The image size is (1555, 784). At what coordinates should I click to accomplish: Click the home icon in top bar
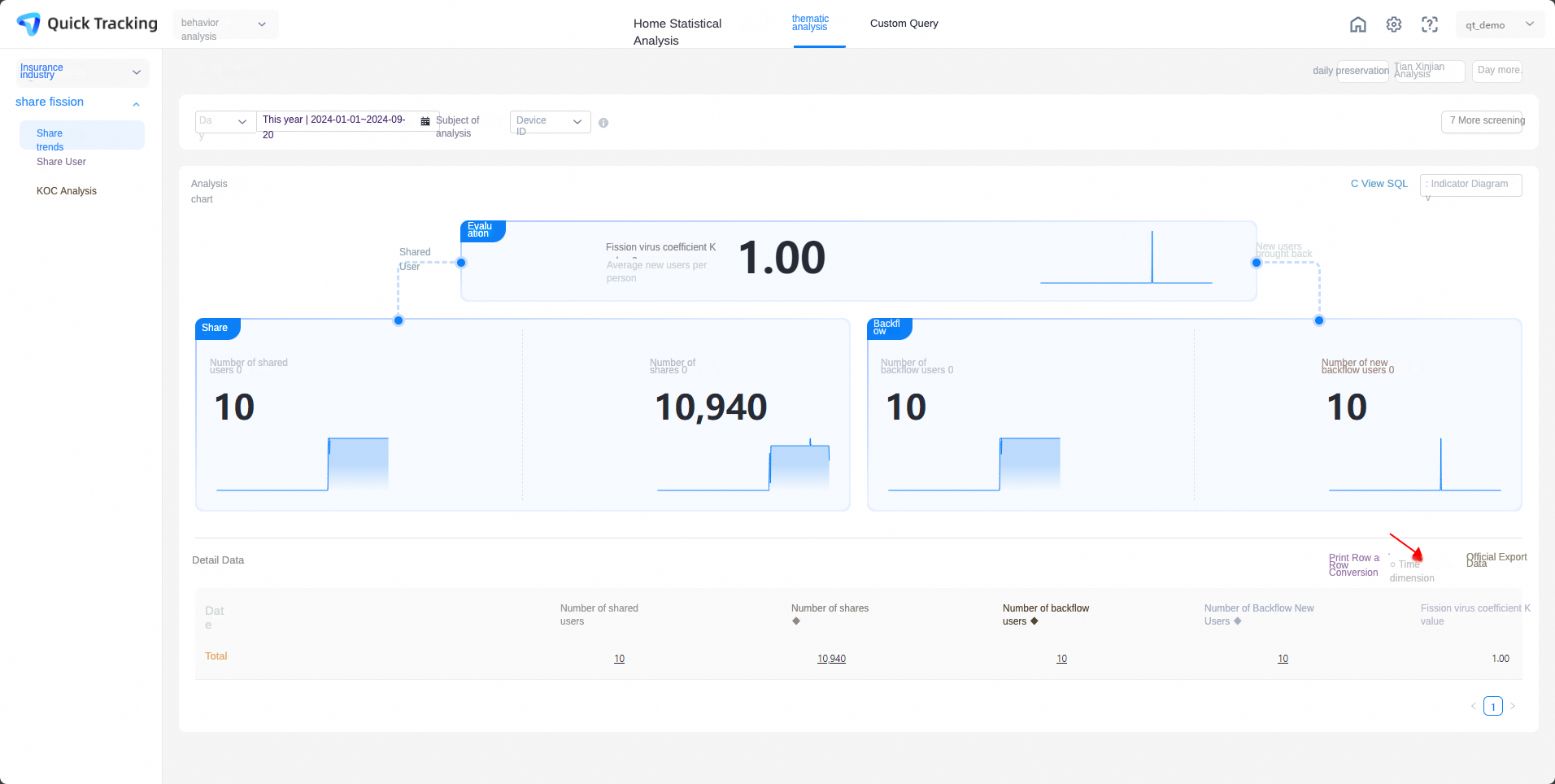[x=1358, y=24]
